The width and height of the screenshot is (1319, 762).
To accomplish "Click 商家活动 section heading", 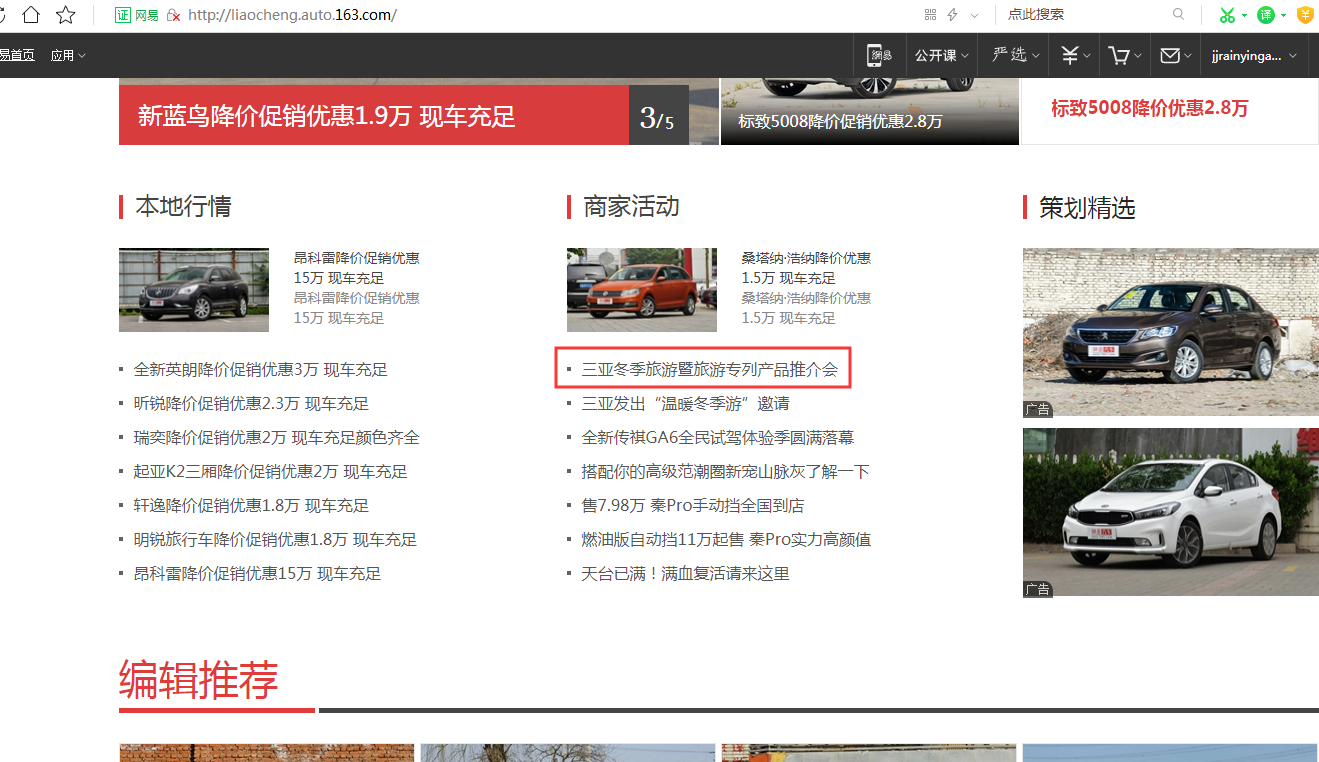I will pyautogui.click(x=631, y=206).
